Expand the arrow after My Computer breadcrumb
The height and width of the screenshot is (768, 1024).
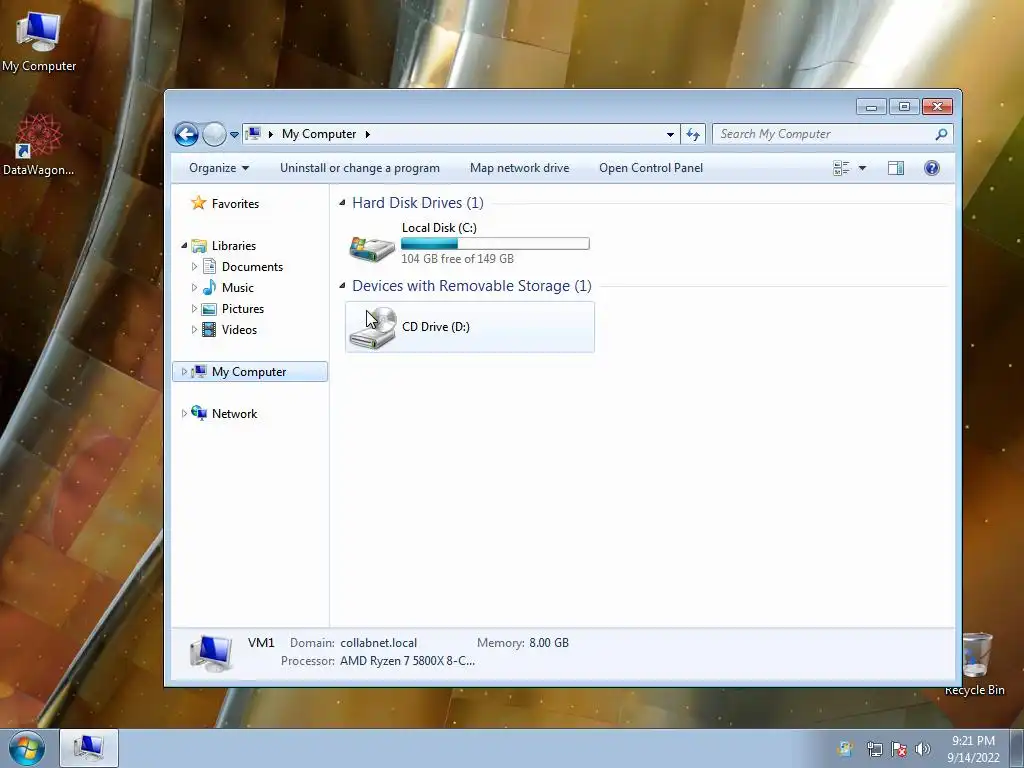click(368, 134)
